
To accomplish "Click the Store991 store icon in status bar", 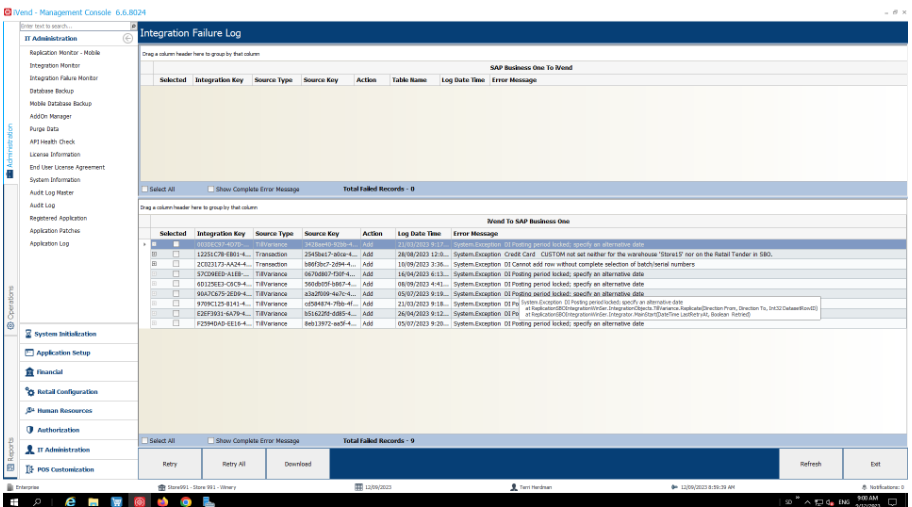I will point(162,487).
